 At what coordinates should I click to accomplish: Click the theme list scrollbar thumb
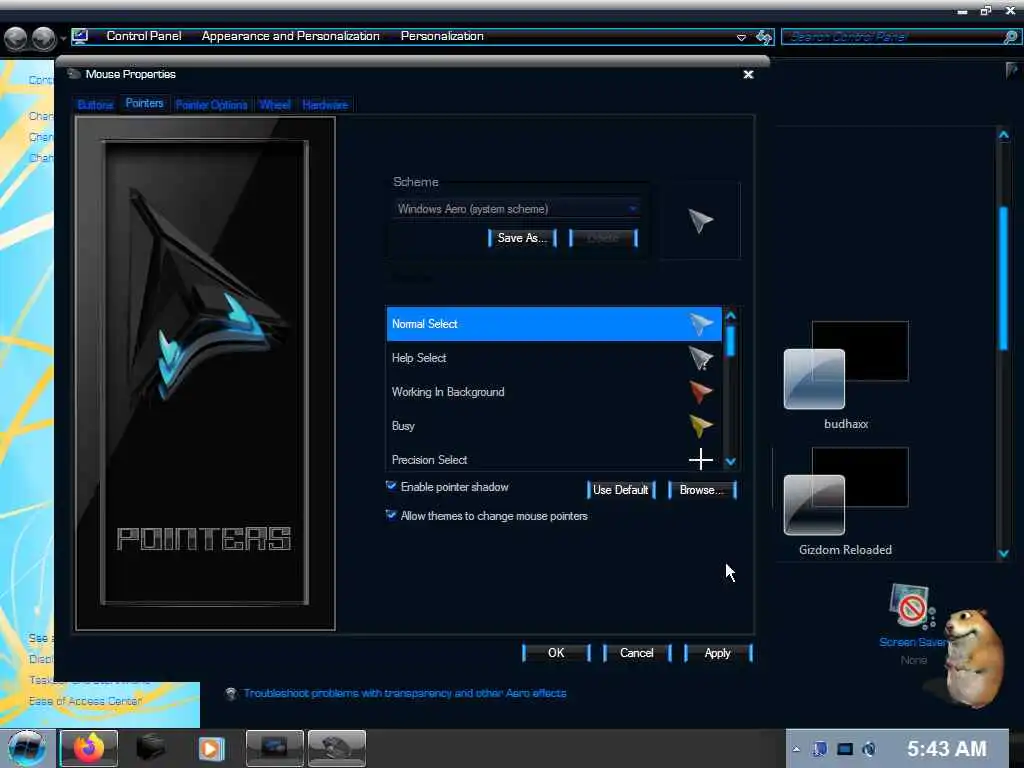click(x=1004, y=278)
